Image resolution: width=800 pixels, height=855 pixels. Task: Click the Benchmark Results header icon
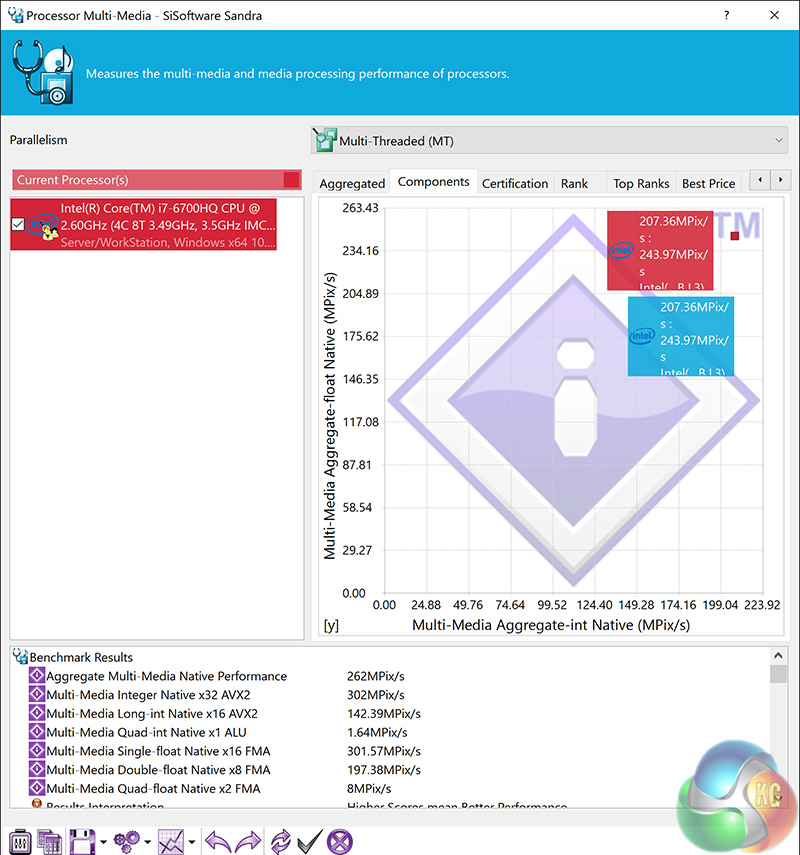point(20,657)
